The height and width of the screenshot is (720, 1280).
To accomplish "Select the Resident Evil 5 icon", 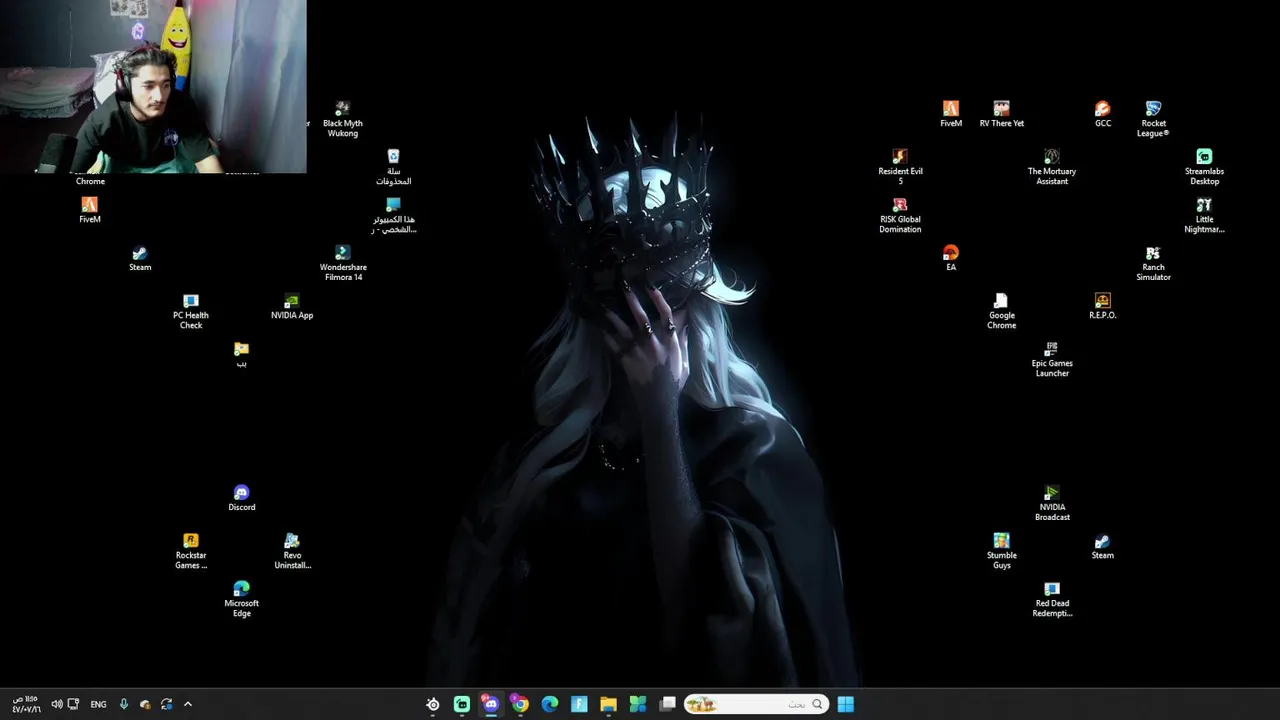I will pyautogui.click(x=900, y=167).
